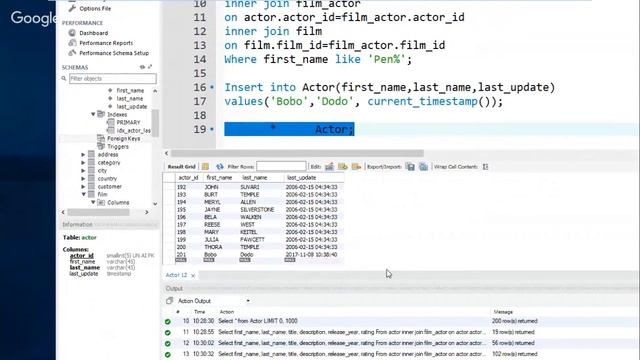Click the Triggers folder icon

101,146
